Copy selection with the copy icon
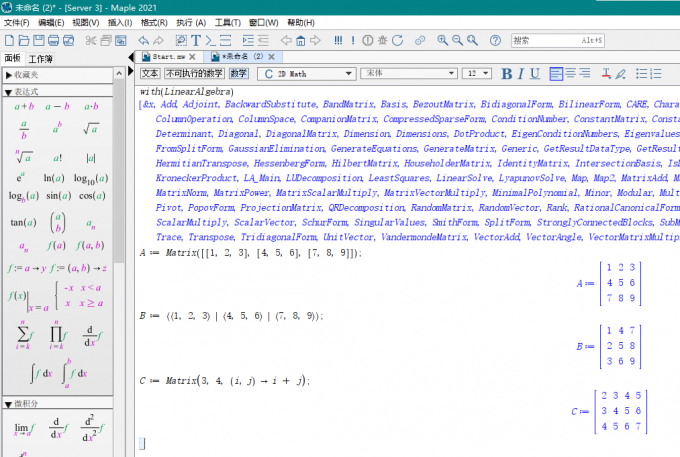Screen dimensions: 680x457 (105, 40)
